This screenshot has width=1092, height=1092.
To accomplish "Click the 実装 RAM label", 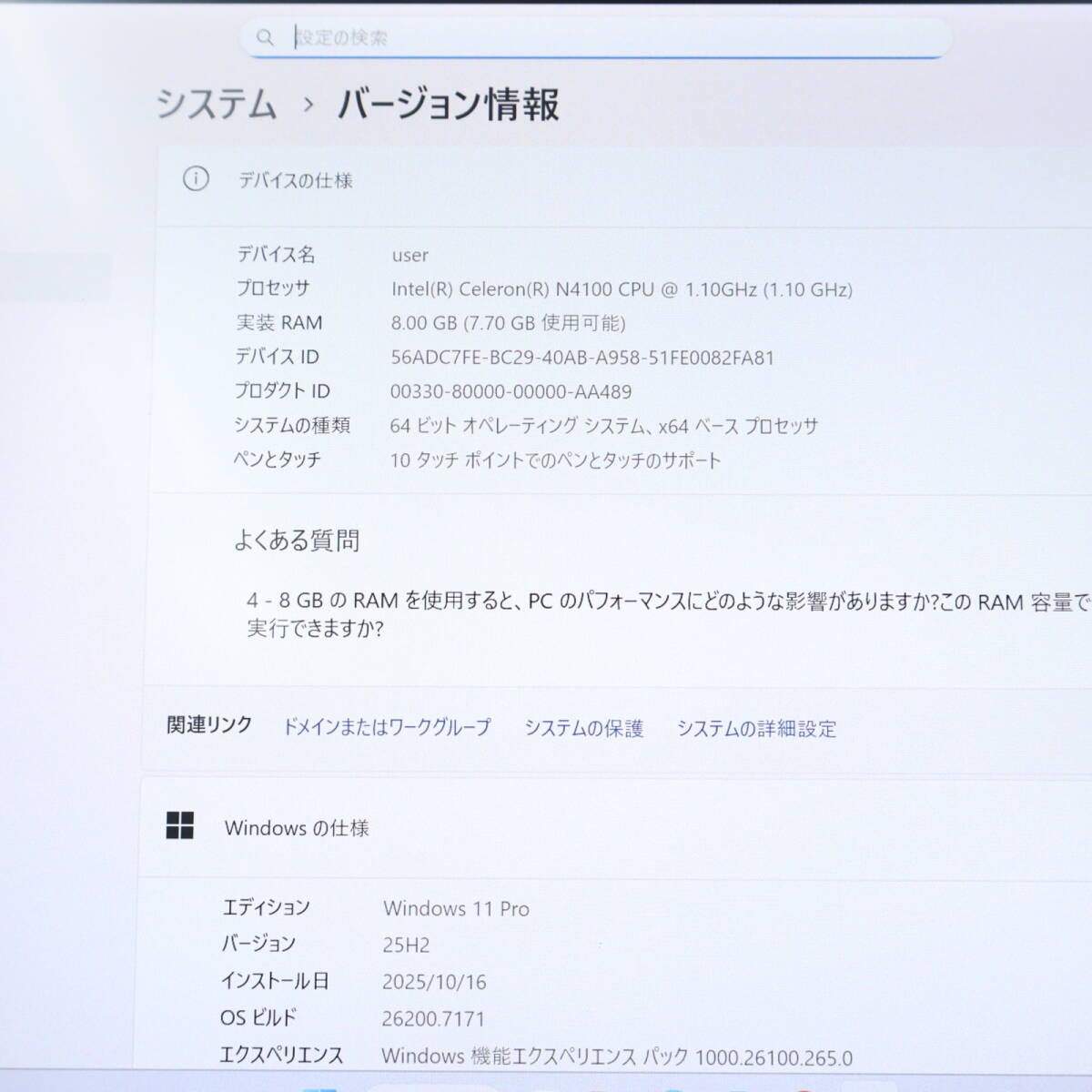I will pyautogui.click(x=279, y=322).
